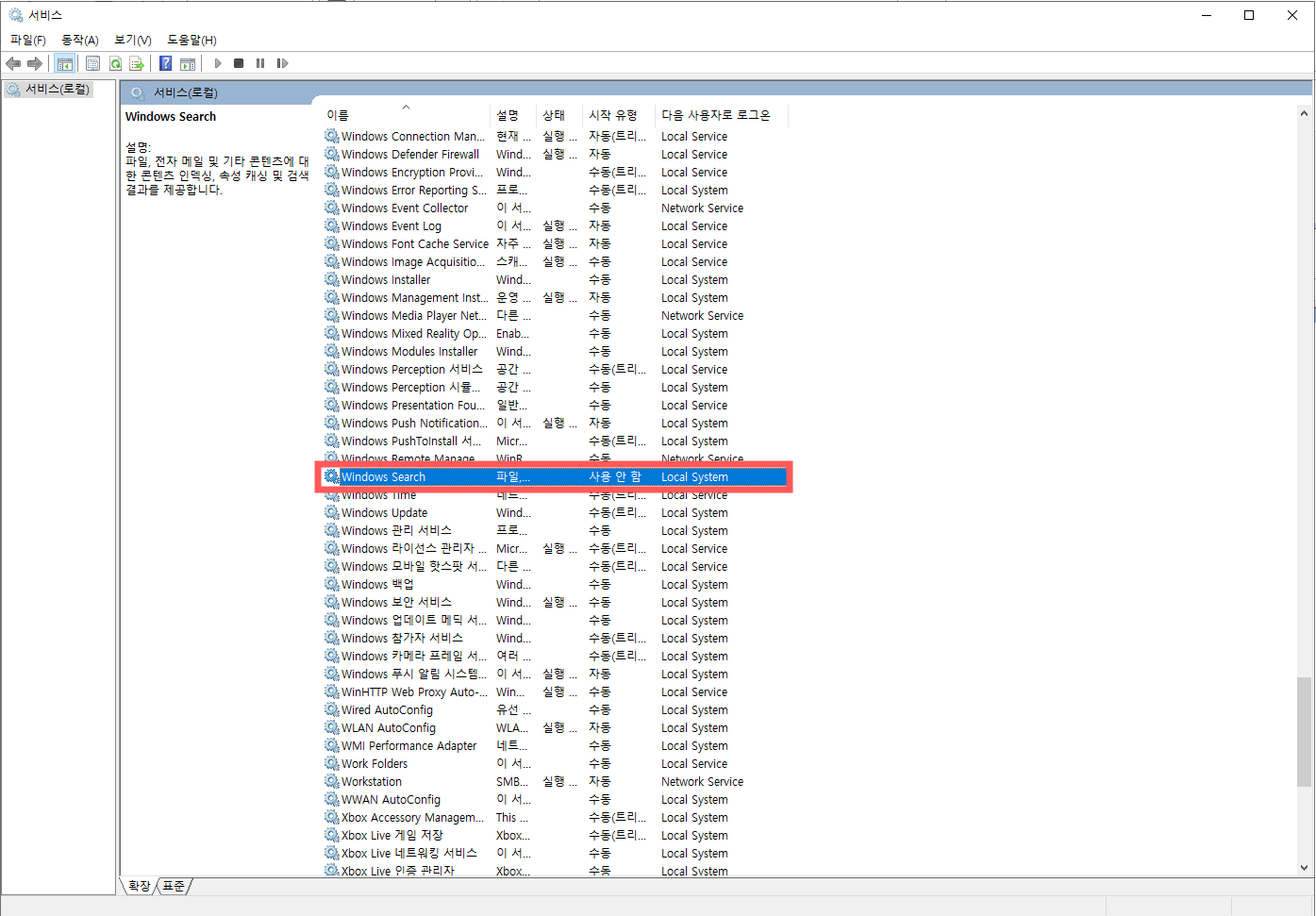Switch to the 확장 tab

[x=139, y=886]
